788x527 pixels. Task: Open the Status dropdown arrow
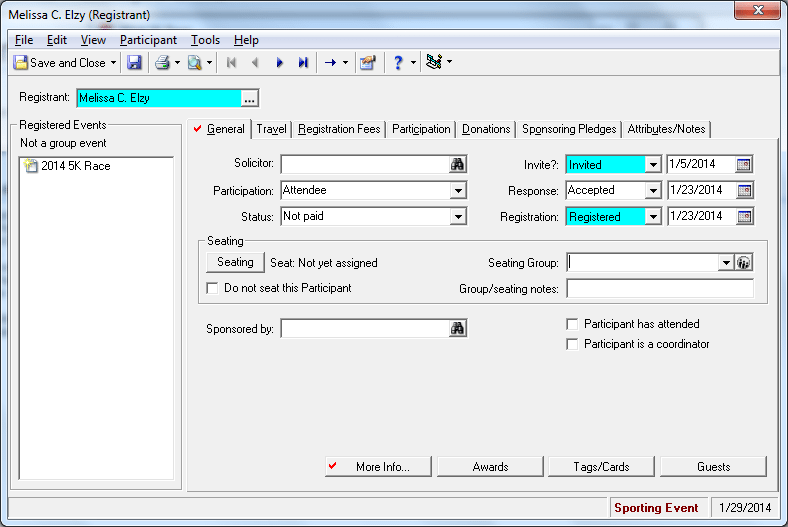(x=458, y=217)
